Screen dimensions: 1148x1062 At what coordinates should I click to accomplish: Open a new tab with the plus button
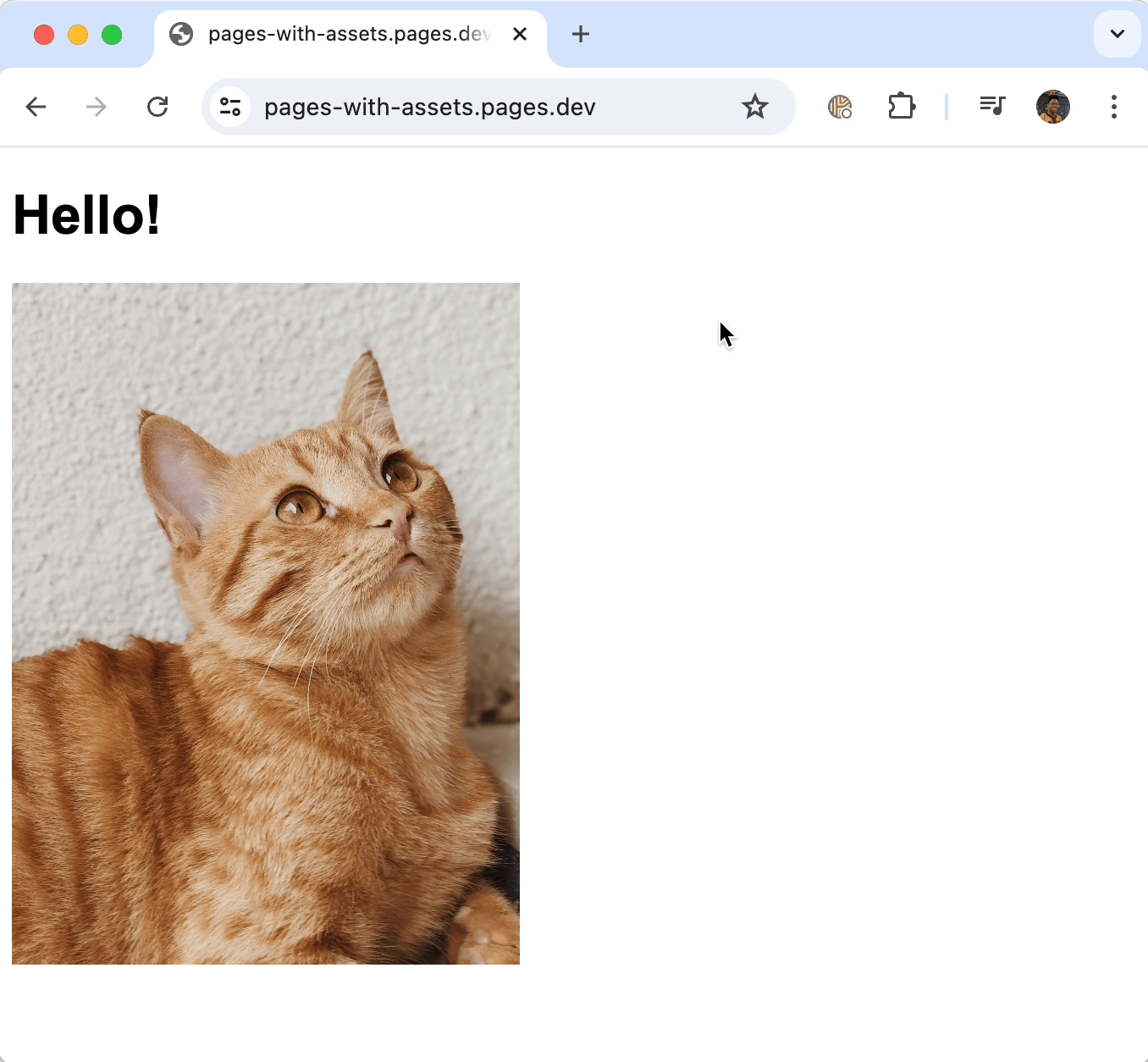[580, 34]
